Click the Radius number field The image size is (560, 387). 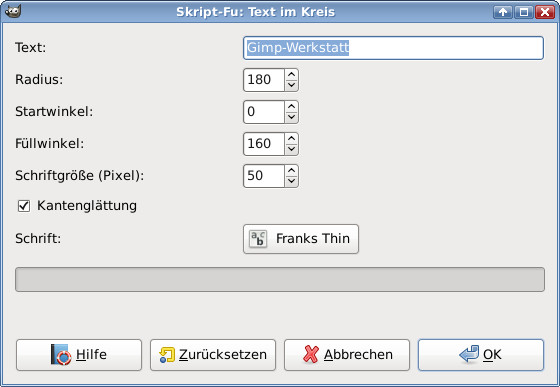click(264, 80)
